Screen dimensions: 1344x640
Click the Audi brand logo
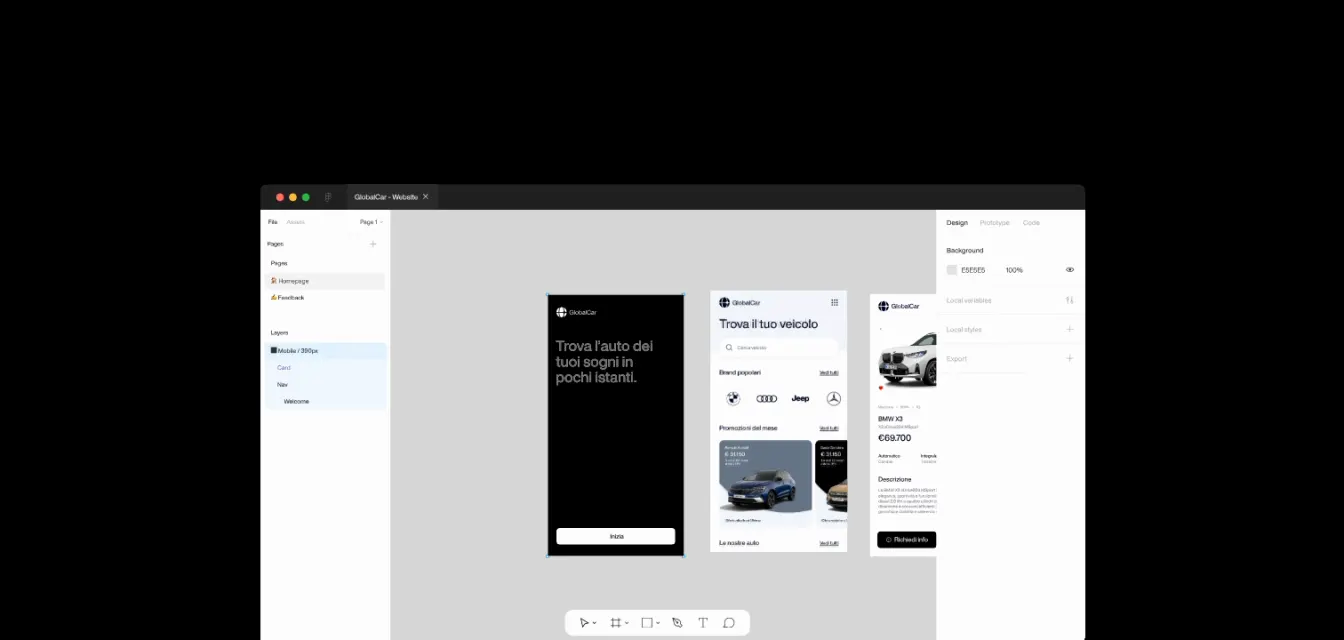pyautogui.click(x=767, y=399)
